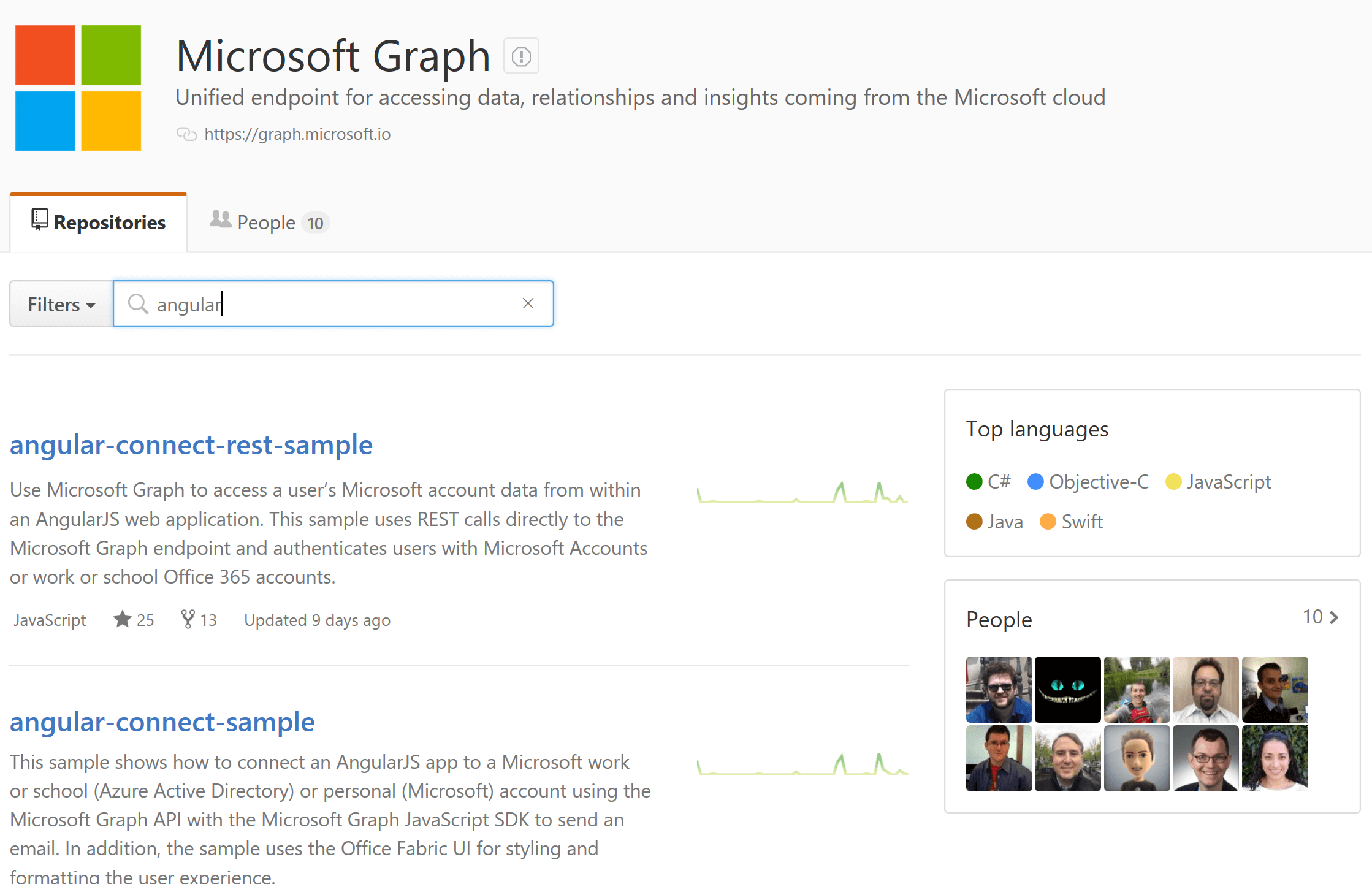The width and height of the screenshot is (1372, 884).
Task: Click the people silhouette icon in People tab
Action: point(220,219)
